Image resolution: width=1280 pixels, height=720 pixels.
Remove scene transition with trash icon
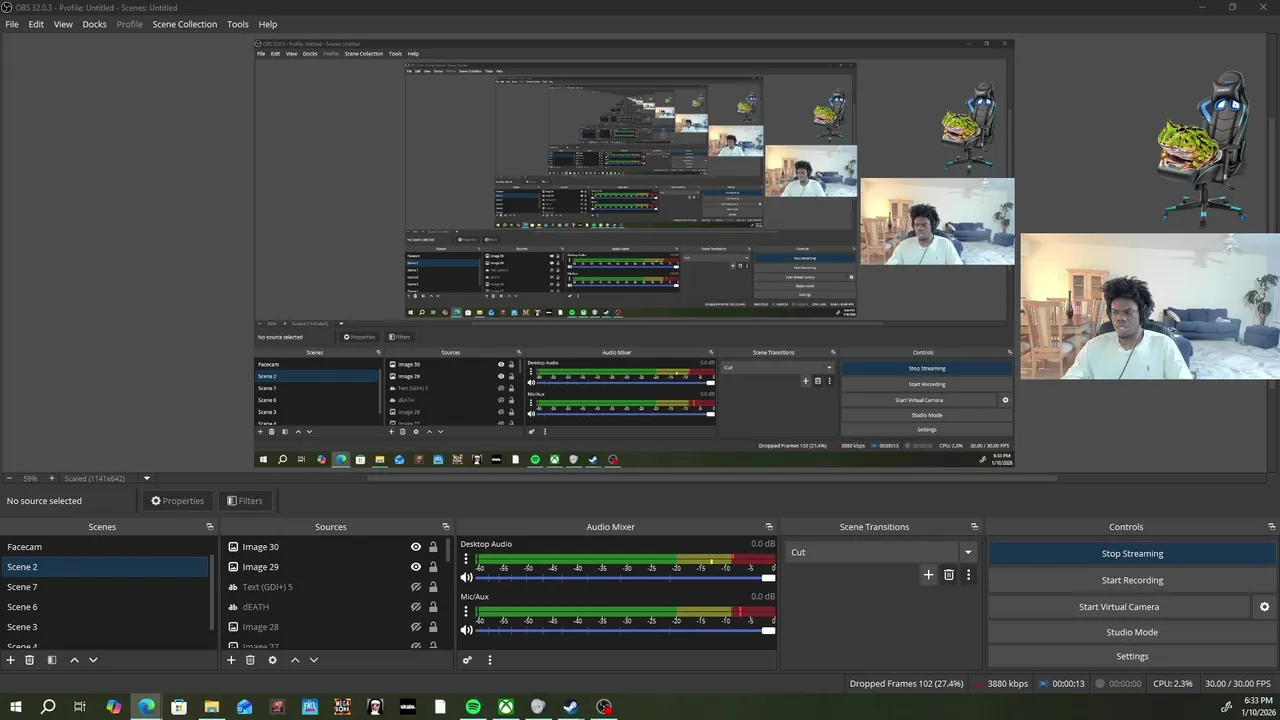click(x=949, y=575)
